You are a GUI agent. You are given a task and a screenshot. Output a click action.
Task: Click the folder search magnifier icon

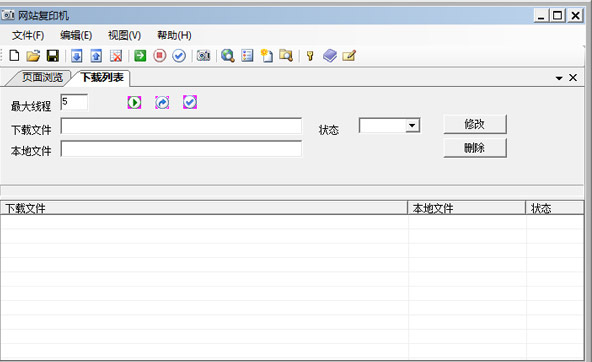click(286, 56)
